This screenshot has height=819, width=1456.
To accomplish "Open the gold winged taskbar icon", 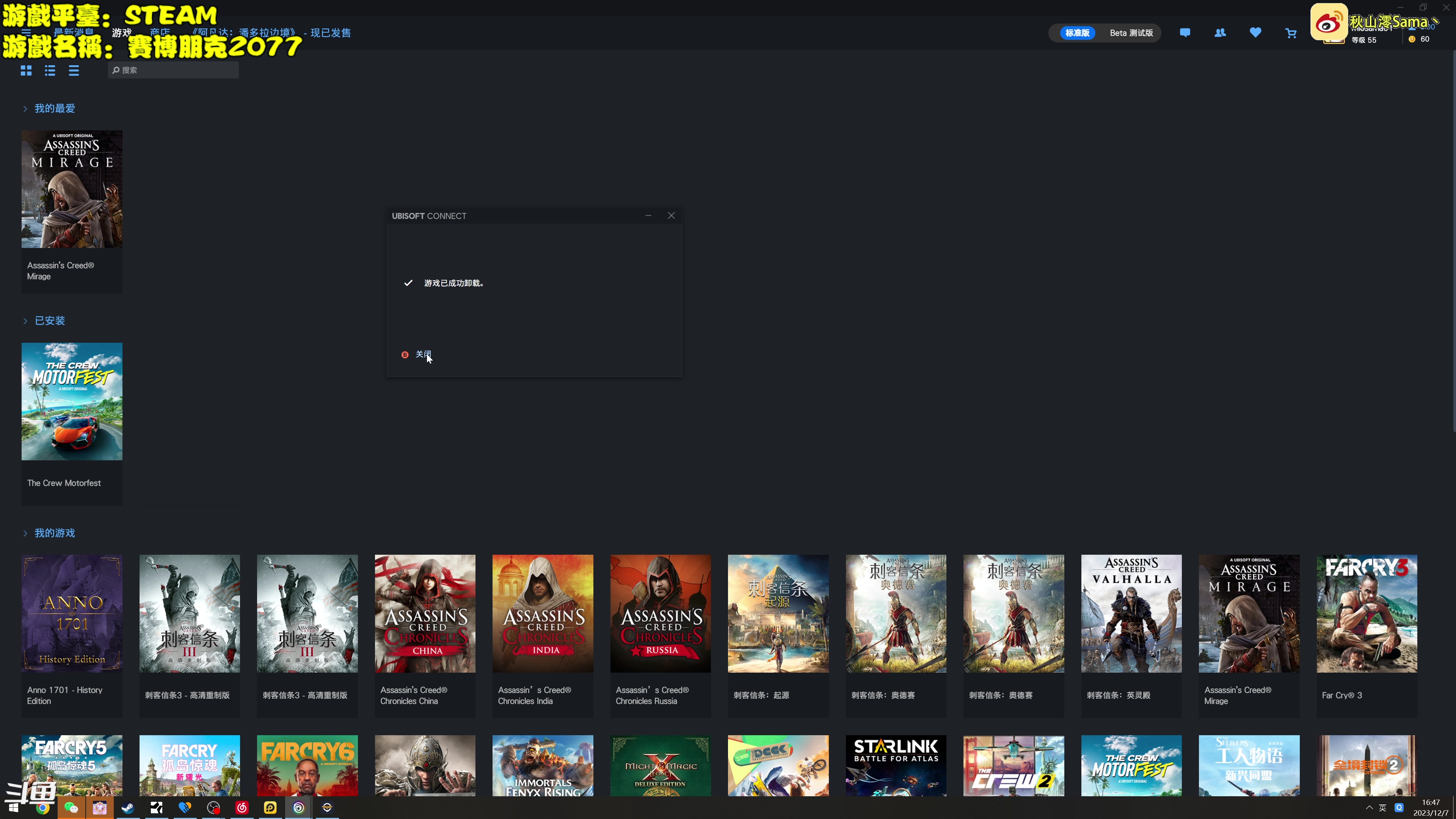I will 327,808.
